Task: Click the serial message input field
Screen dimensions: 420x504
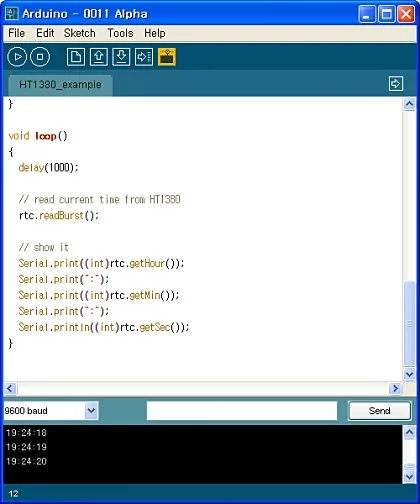Action: pos(242,411)
